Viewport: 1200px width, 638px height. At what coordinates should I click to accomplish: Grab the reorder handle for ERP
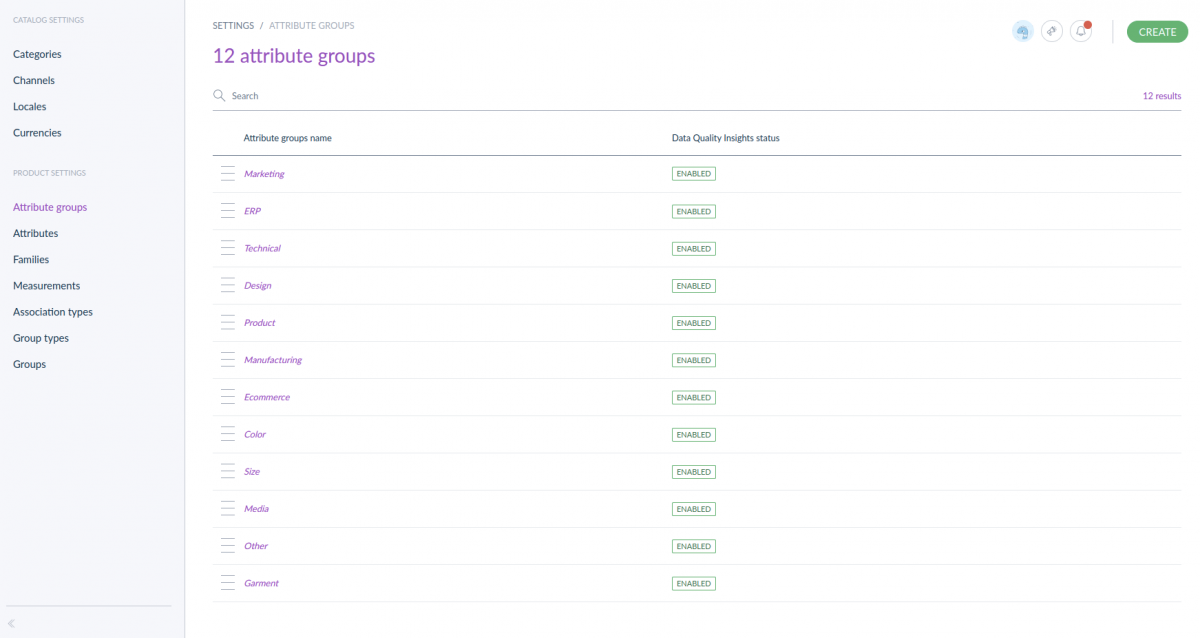(x=227, y=211)
